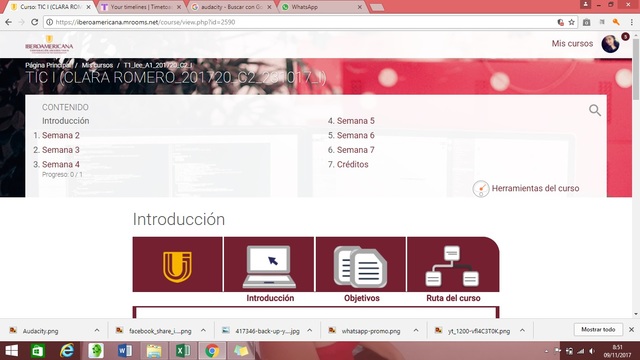
Task: Expand options for Audacity.png download
Action: (97, 331)
